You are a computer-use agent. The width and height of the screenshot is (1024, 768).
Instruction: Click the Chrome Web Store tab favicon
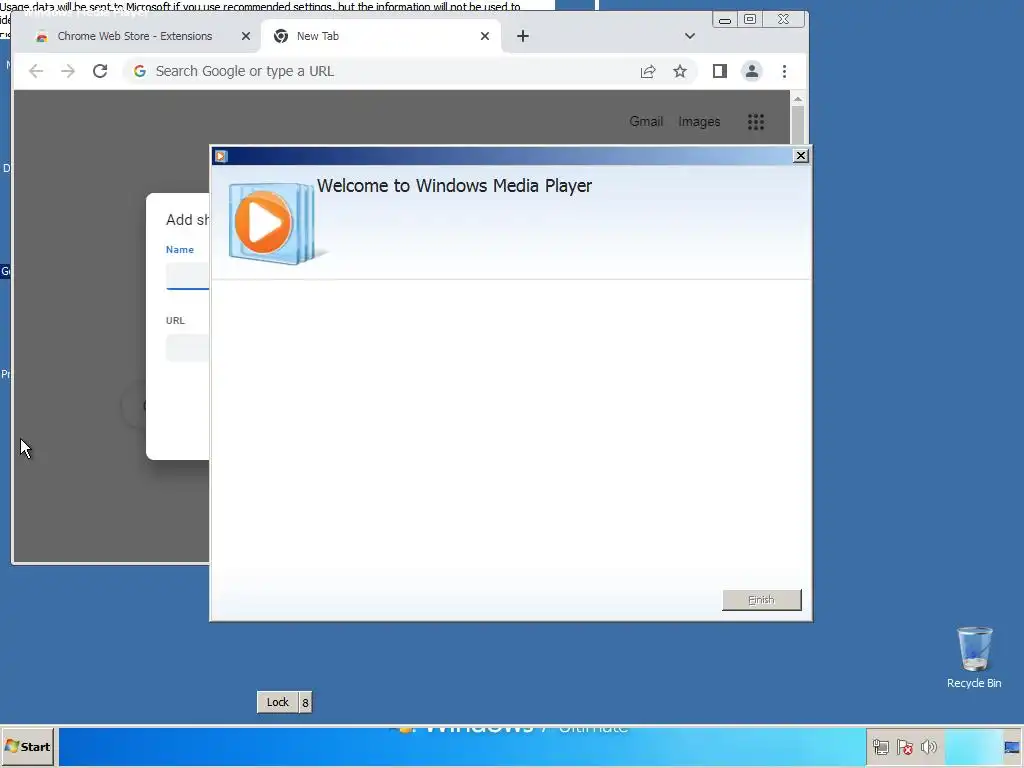click(42, 37)
